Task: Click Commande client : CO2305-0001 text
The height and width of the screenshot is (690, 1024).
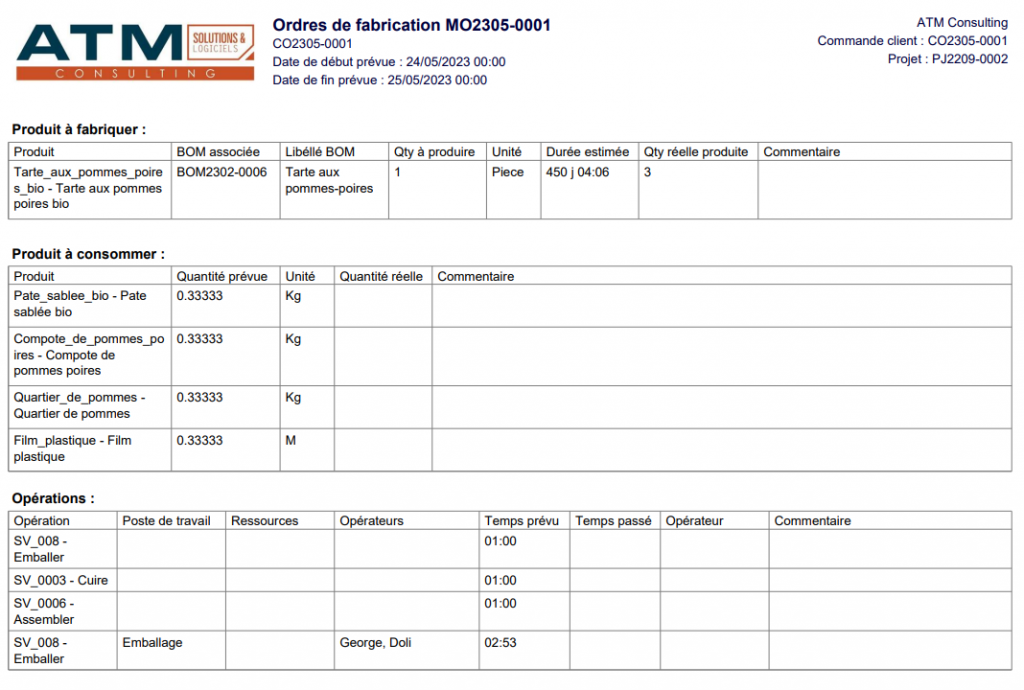Action: 912,41
